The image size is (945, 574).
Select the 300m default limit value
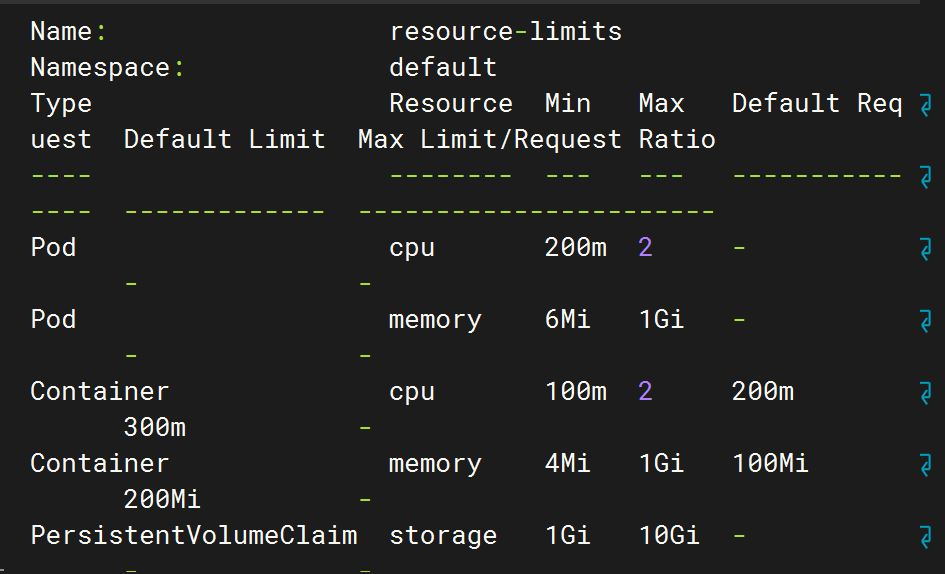click(154, 428)
